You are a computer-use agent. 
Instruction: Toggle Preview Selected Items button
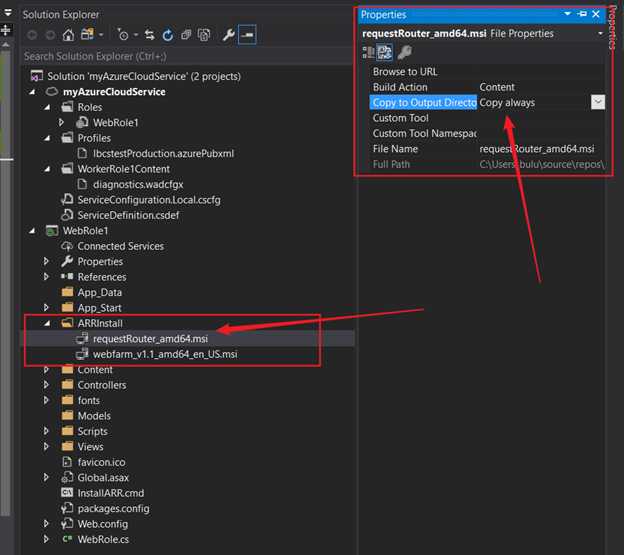pos(247,35)
